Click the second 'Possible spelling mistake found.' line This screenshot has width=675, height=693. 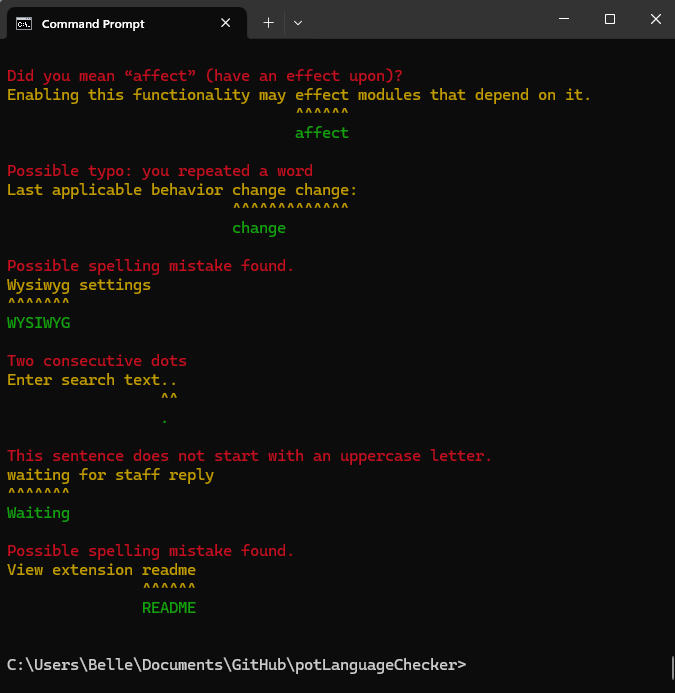tap(150, 551)
